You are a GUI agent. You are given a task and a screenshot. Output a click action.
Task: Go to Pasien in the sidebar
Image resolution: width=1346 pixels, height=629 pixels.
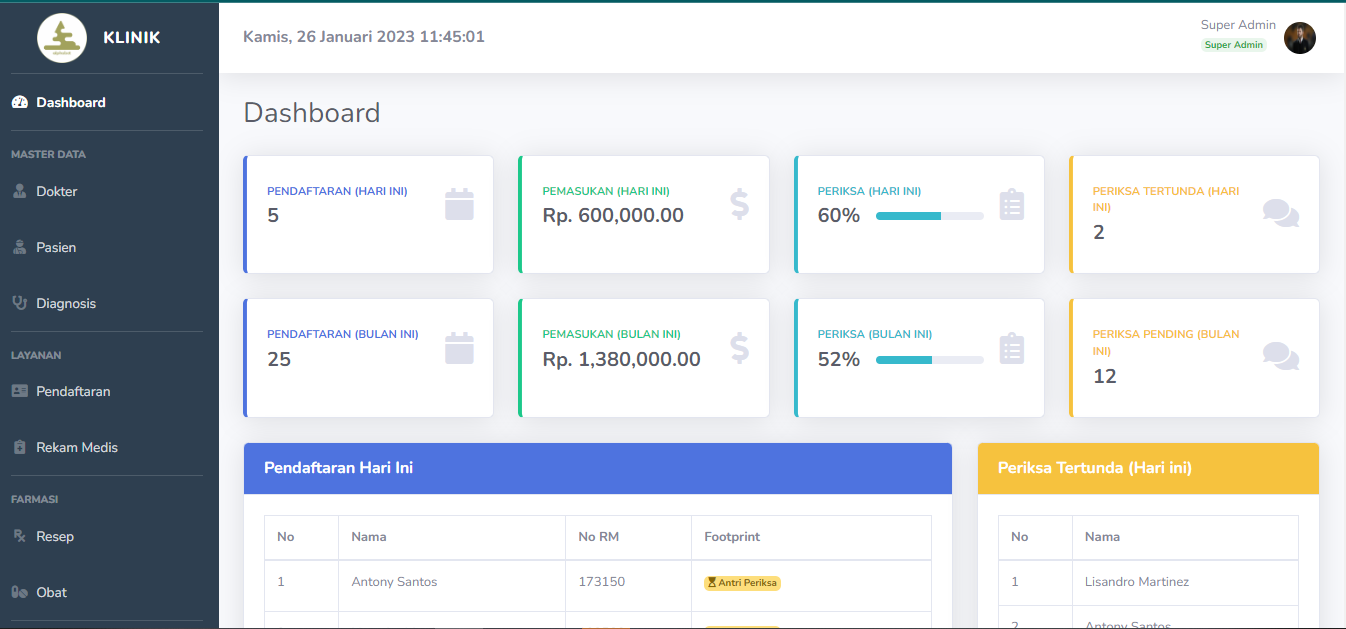(x=56, y=247)
